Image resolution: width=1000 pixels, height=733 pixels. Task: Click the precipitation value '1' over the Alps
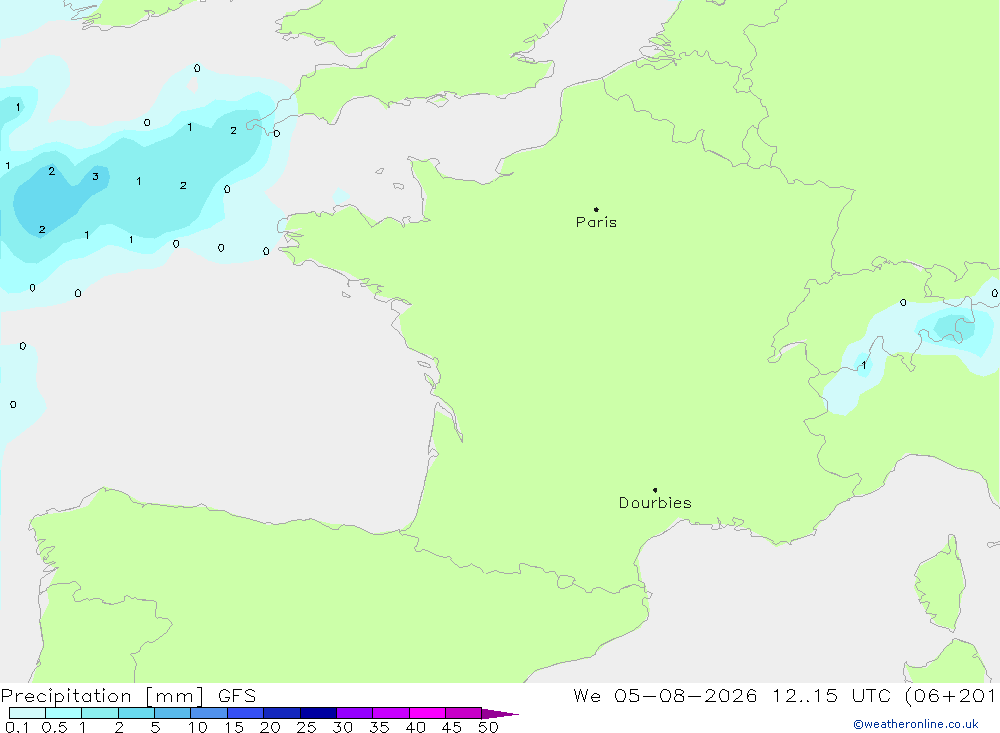(864, 366)
